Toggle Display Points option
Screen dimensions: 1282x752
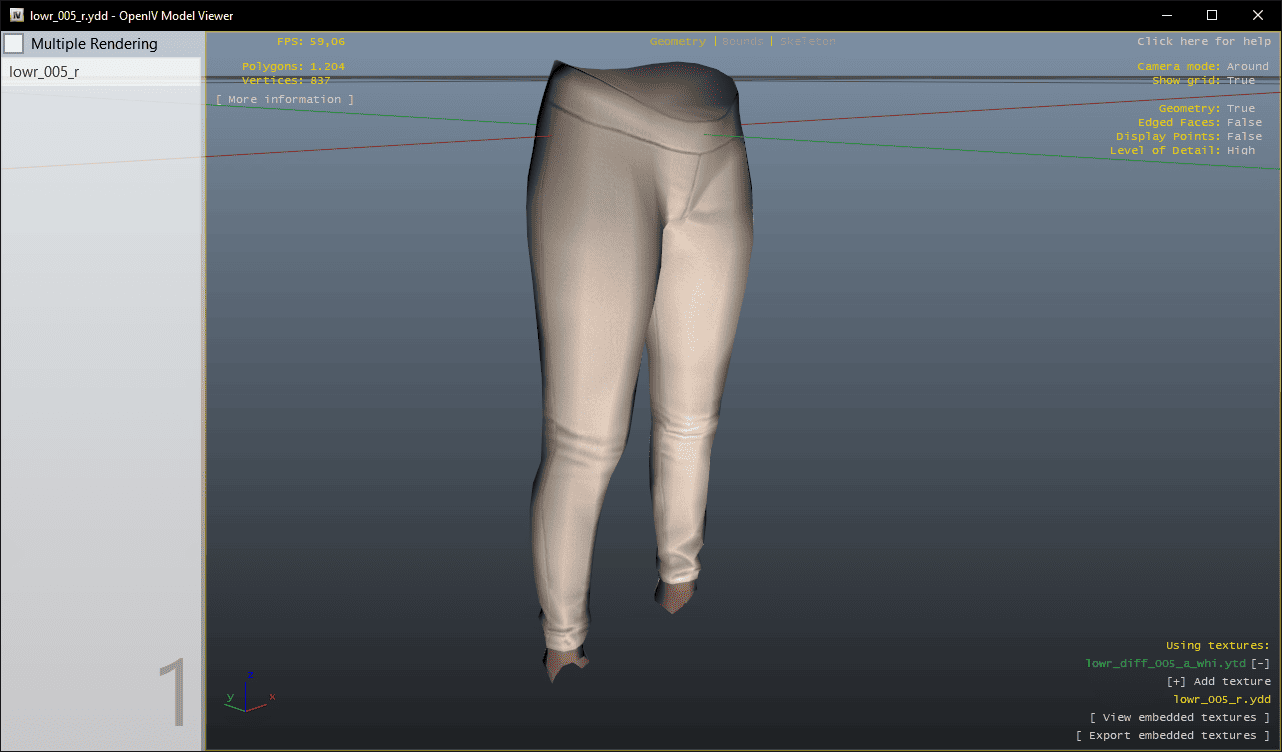click(x=1244, y=137)
